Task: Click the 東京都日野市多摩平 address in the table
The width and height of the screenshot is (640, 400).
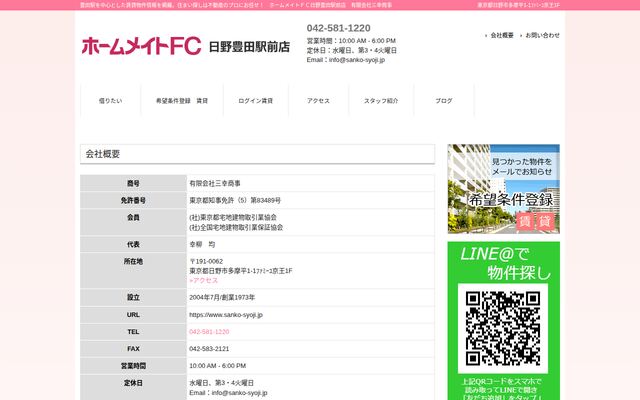Action: coord(241,271)
